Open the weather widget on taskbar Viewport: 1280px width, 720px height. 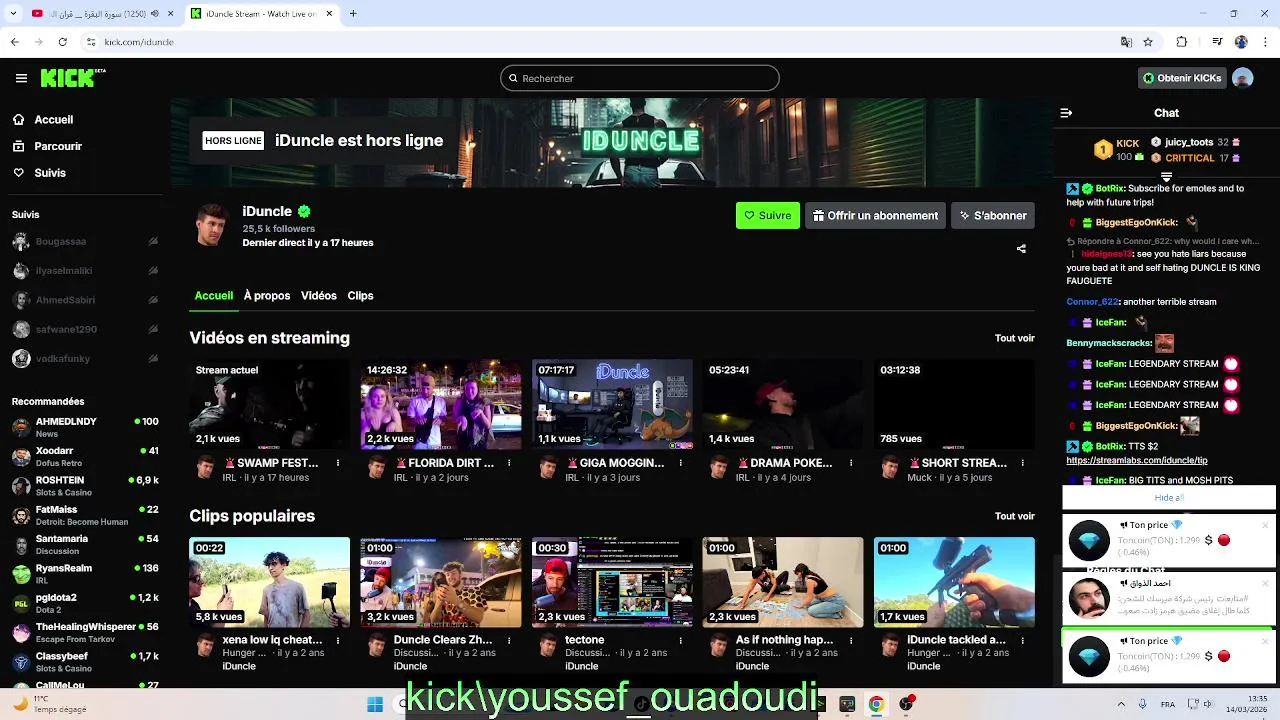pyautogui.click(x=48, y=704)
